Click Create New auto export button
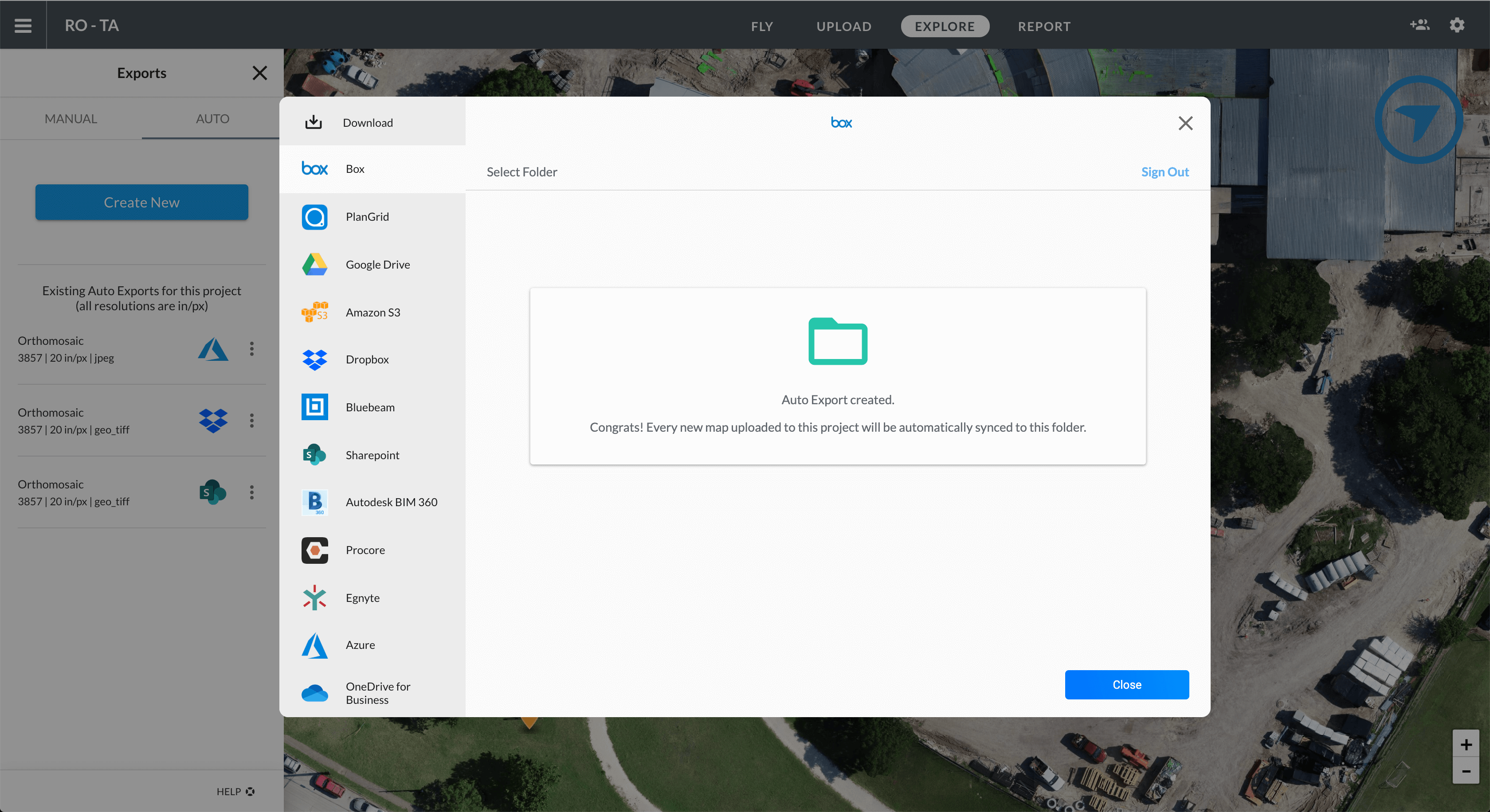 (142, 202)
